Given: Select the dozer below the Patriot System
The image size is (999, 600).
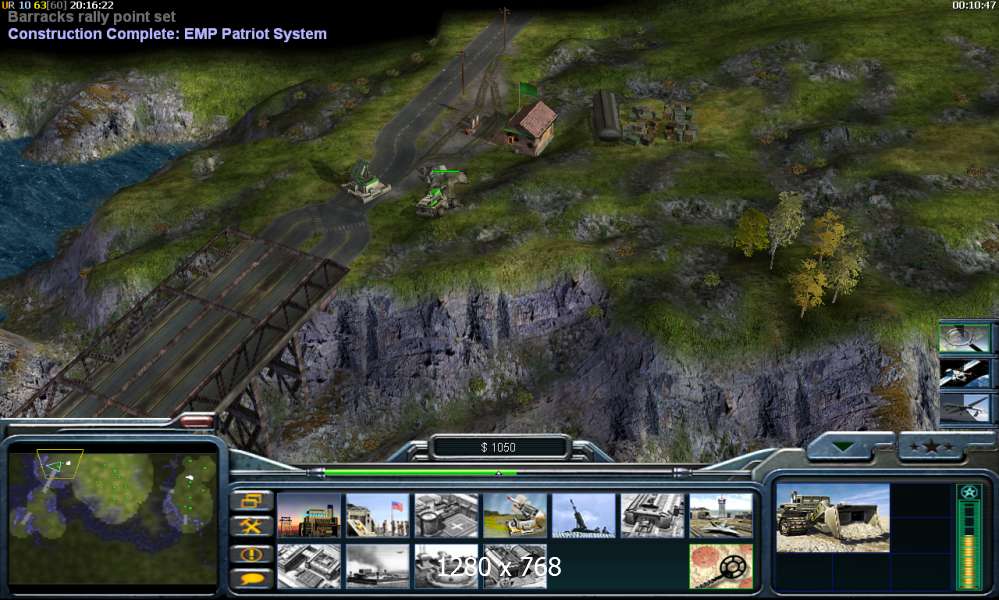Looking at the screenshot, I should coord(436,201).
